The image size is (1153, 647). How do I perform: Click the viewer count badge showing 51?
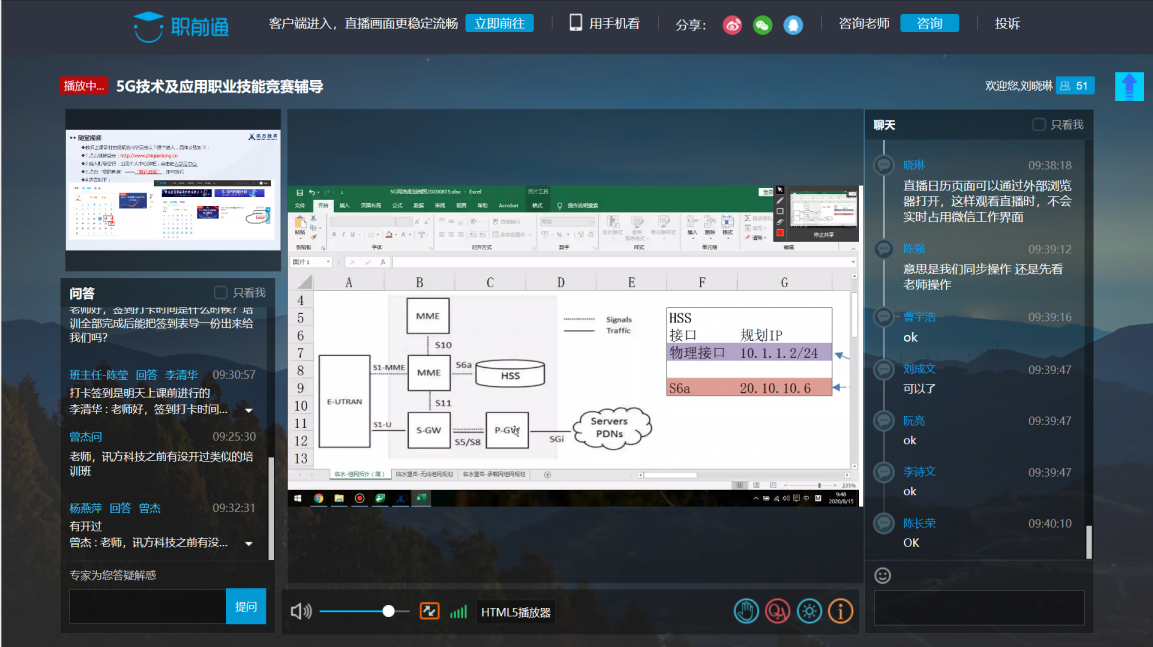point(1076,86)
